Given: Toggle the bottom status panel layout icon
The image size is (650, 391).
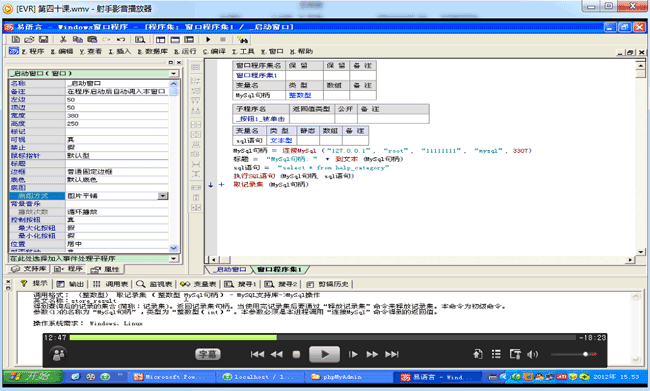Looking at the screenshot, I should [175, 39].
